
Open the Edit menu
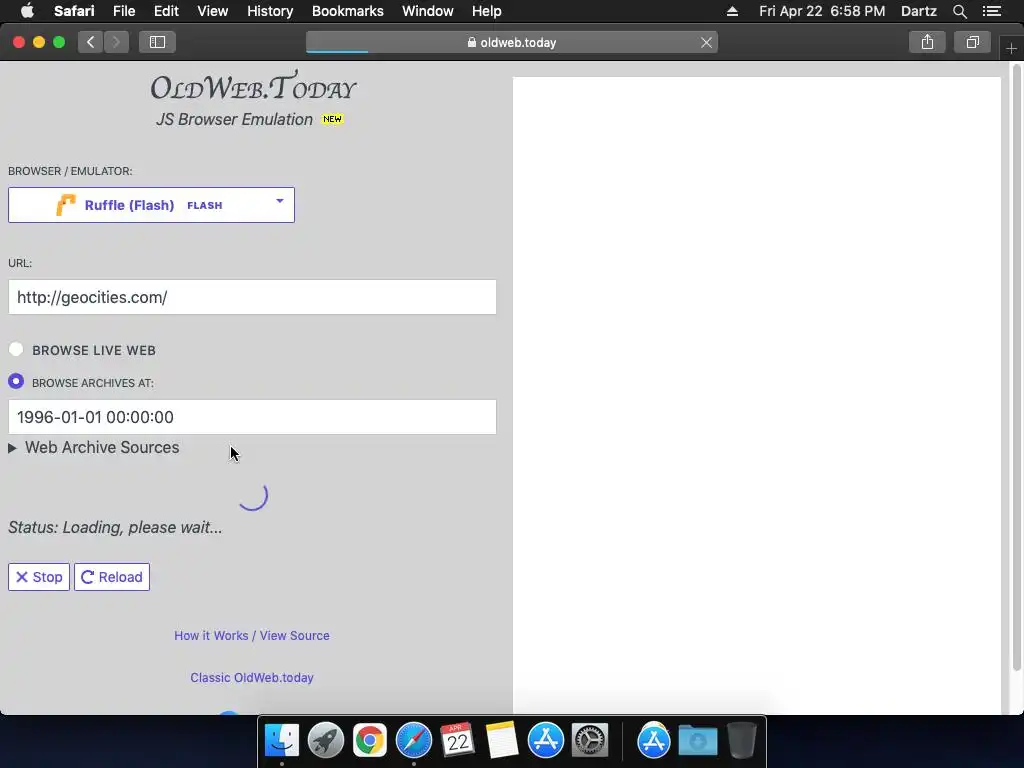tap(166, 11)
